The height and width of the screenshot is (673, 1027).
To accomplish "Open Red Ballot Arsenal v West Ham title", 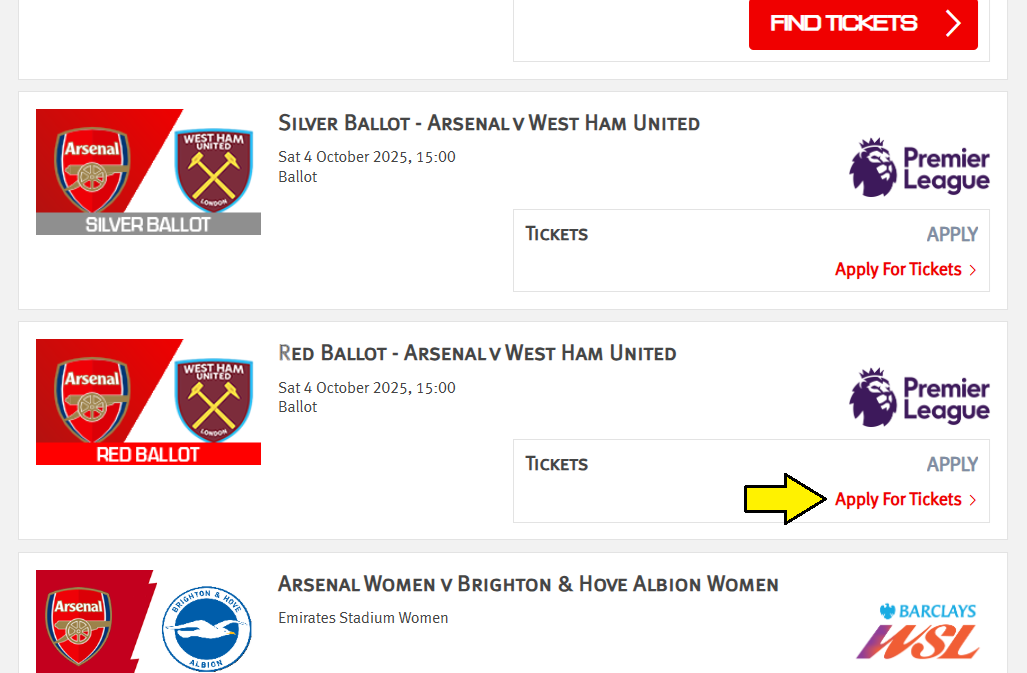I will pyautogui.click(x=477, y=353).
